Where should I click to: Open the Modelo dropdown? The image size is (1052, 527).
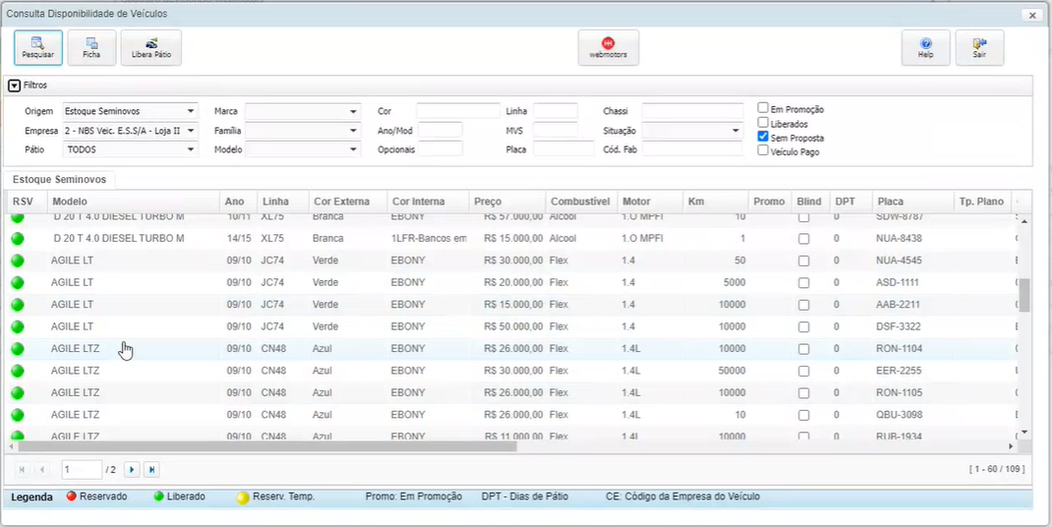point(303,150)
